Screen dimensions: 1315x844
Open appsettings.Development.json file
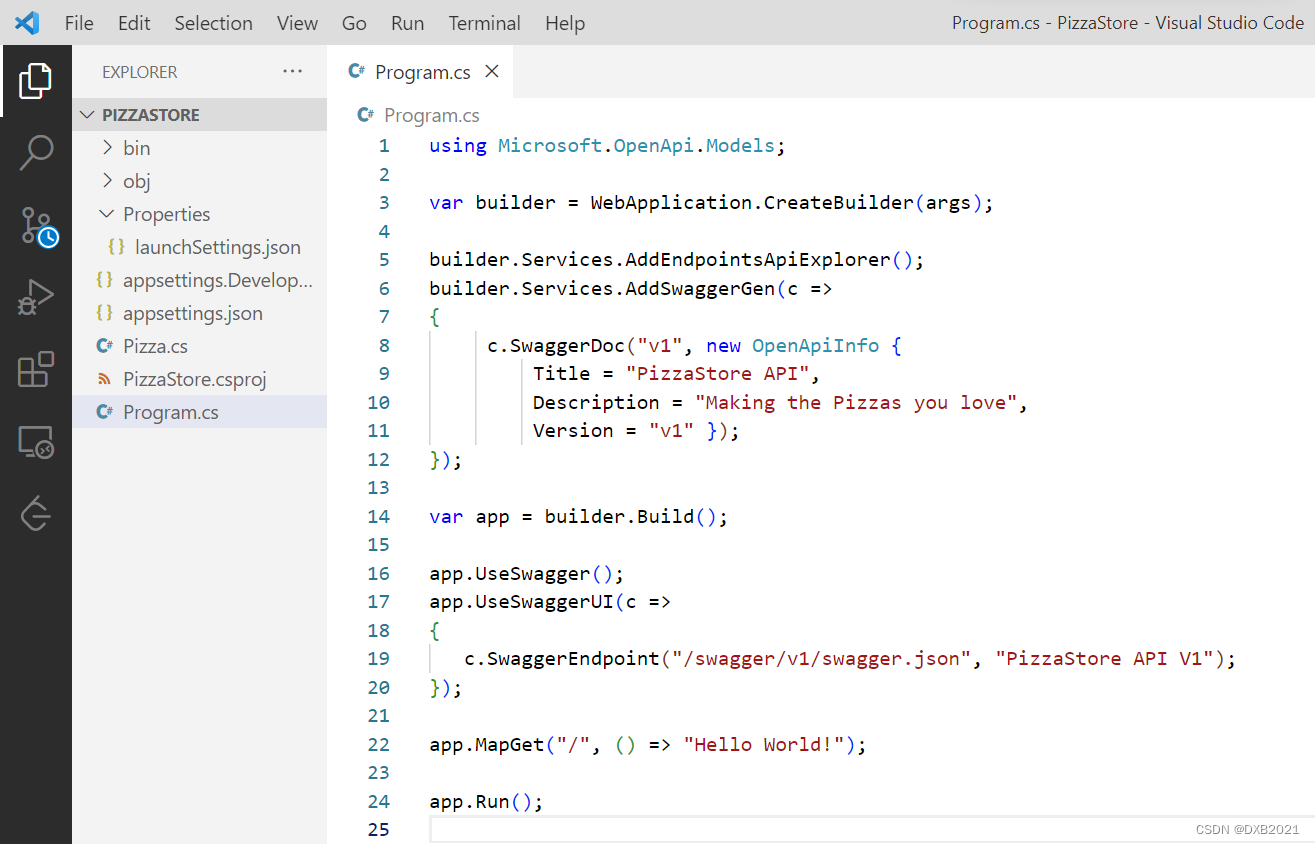tap(218, 280)
